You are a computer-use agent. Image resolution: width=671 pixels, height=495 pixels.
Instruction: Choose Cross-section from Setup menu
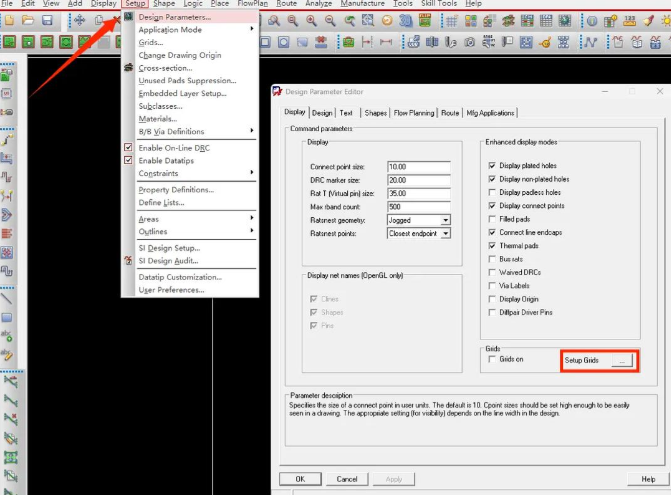coord(166,68)
